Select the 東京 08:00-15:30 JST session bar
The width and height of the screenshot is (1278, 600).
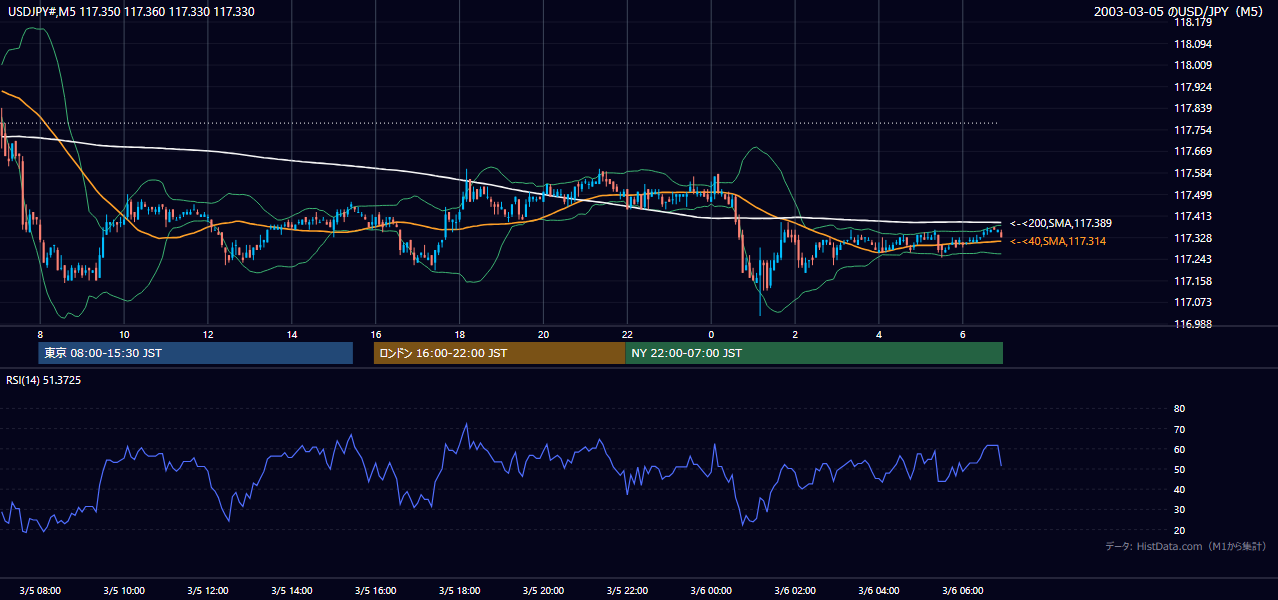(x=196, y=353)
